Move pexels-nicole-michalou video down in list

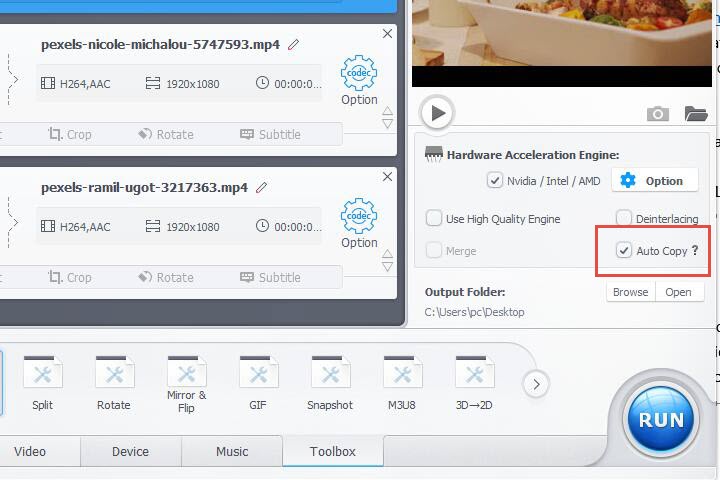(x=388, y=124)
